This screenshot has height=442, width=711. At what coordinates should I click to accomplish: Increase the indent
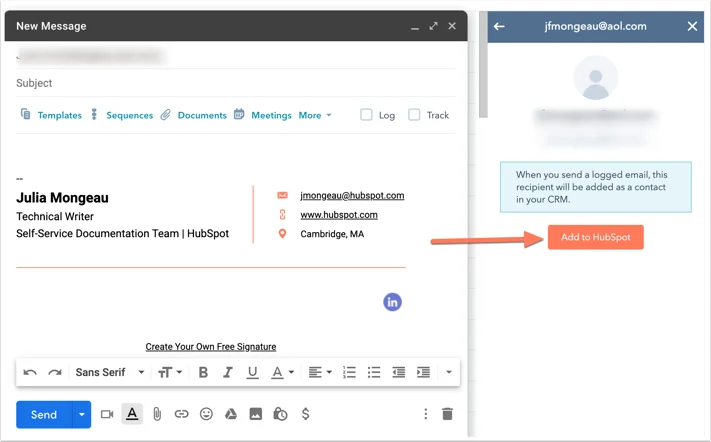pos(423,372)
